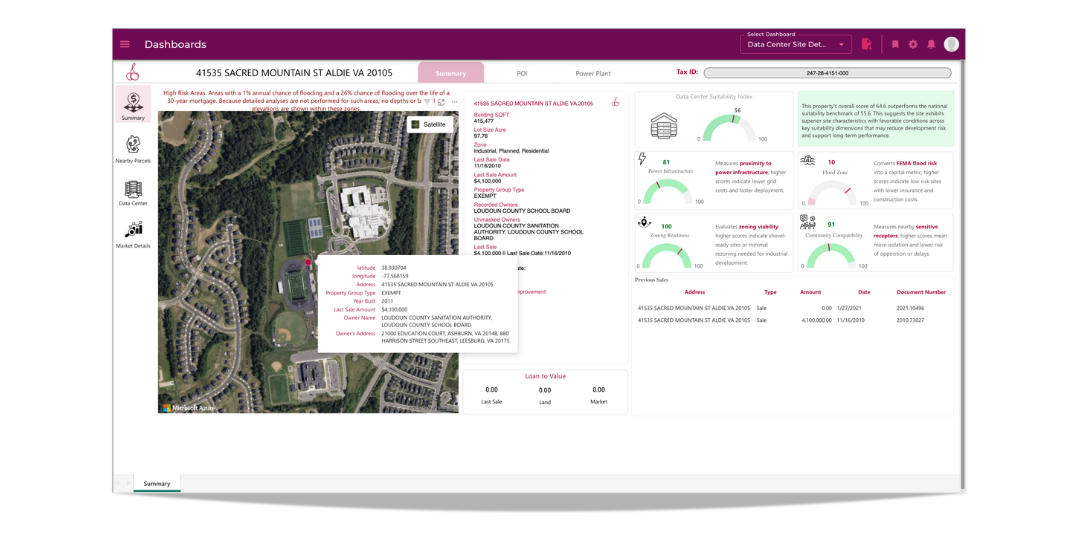
Task: Toggle the Satellite map view button
Action: pos(429,124)
